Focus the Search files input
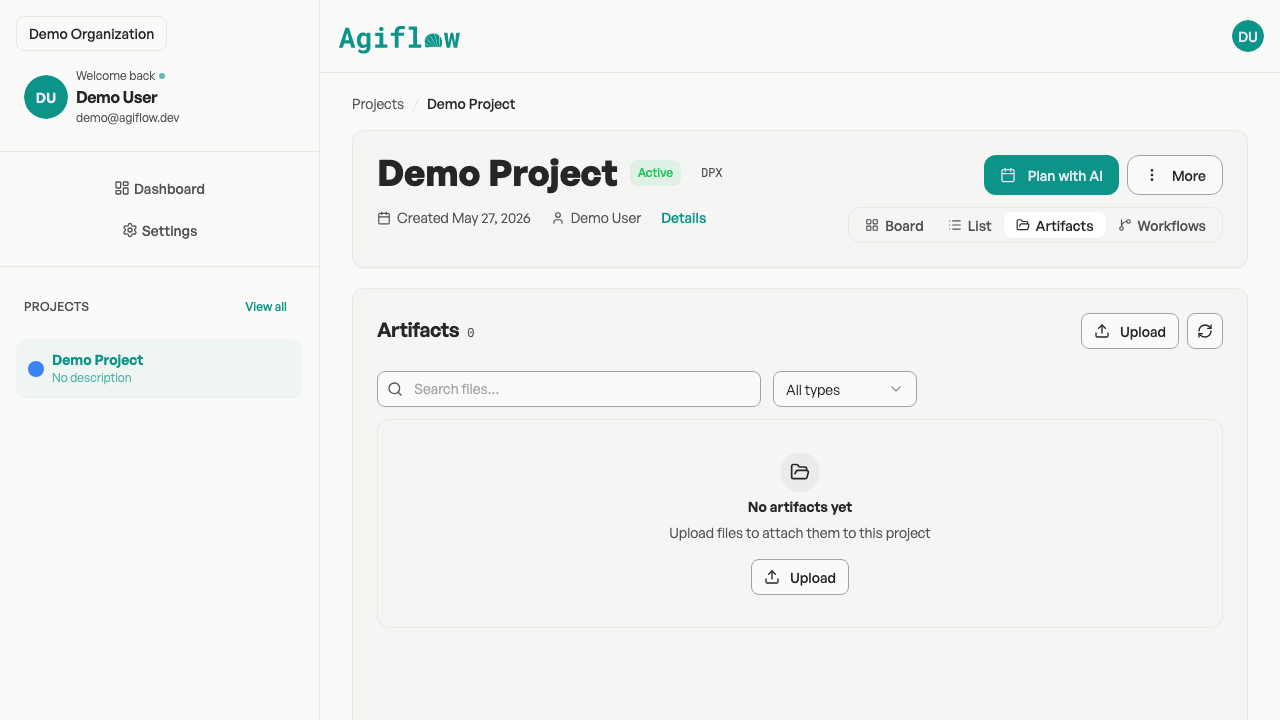This screenshot has width=1280, height=720. coord(569,389)
